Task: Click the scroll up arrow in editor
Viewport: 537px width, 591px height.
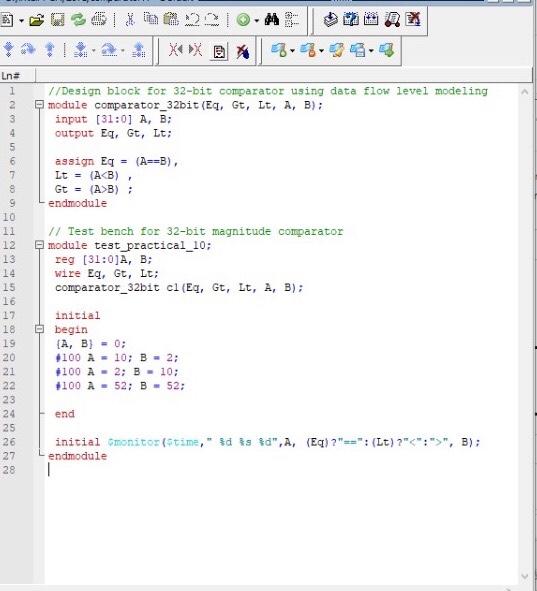Action: tap(524, 91)
